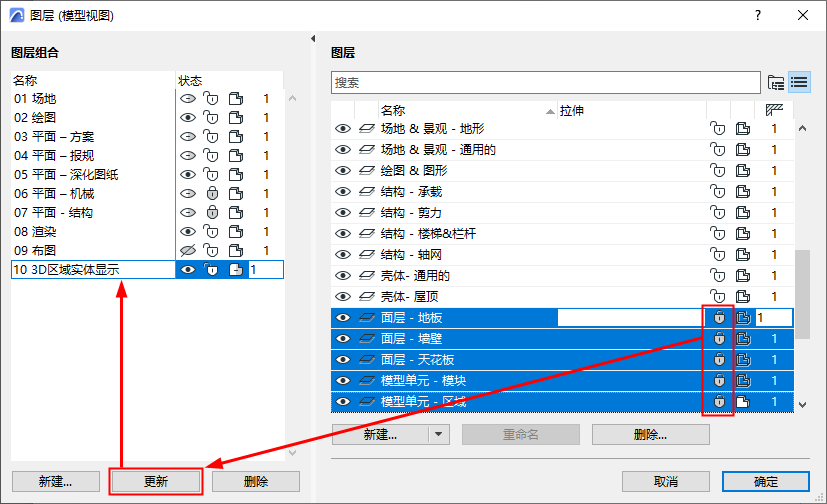Hide the 结构 - 承载 layer

tap(343, 191)
